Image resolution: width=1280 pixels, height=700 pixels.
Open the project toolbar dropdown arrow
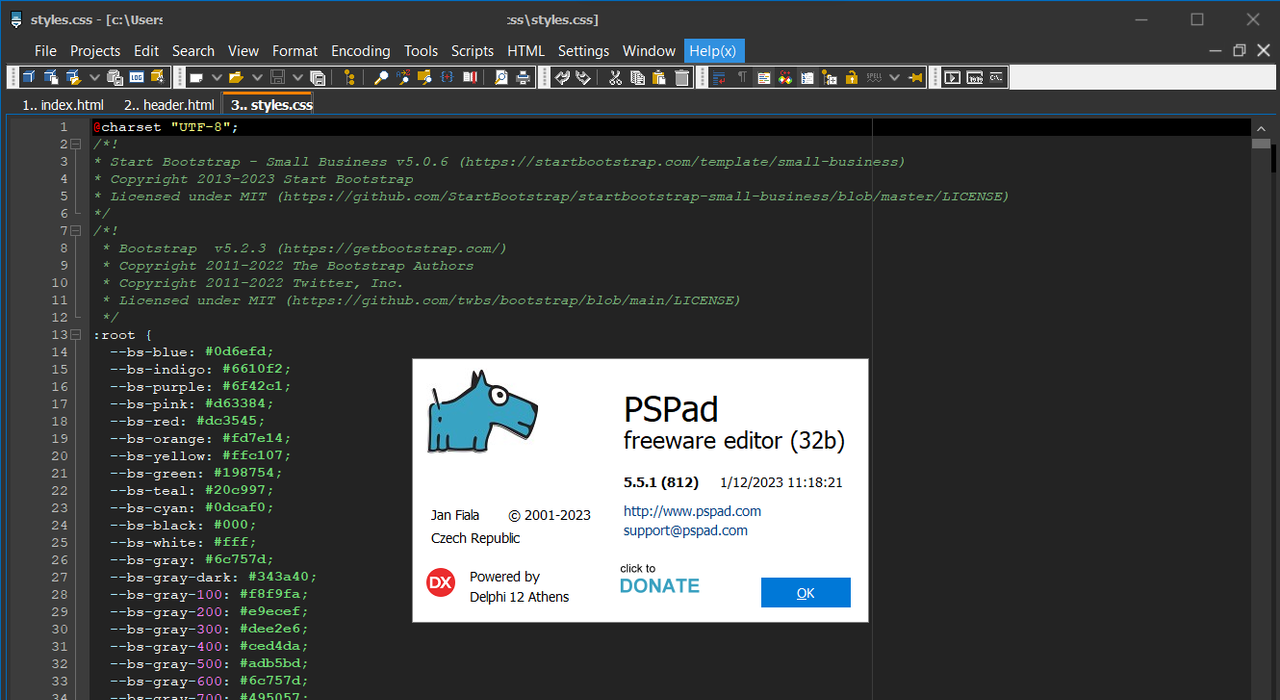click(95, 77)
